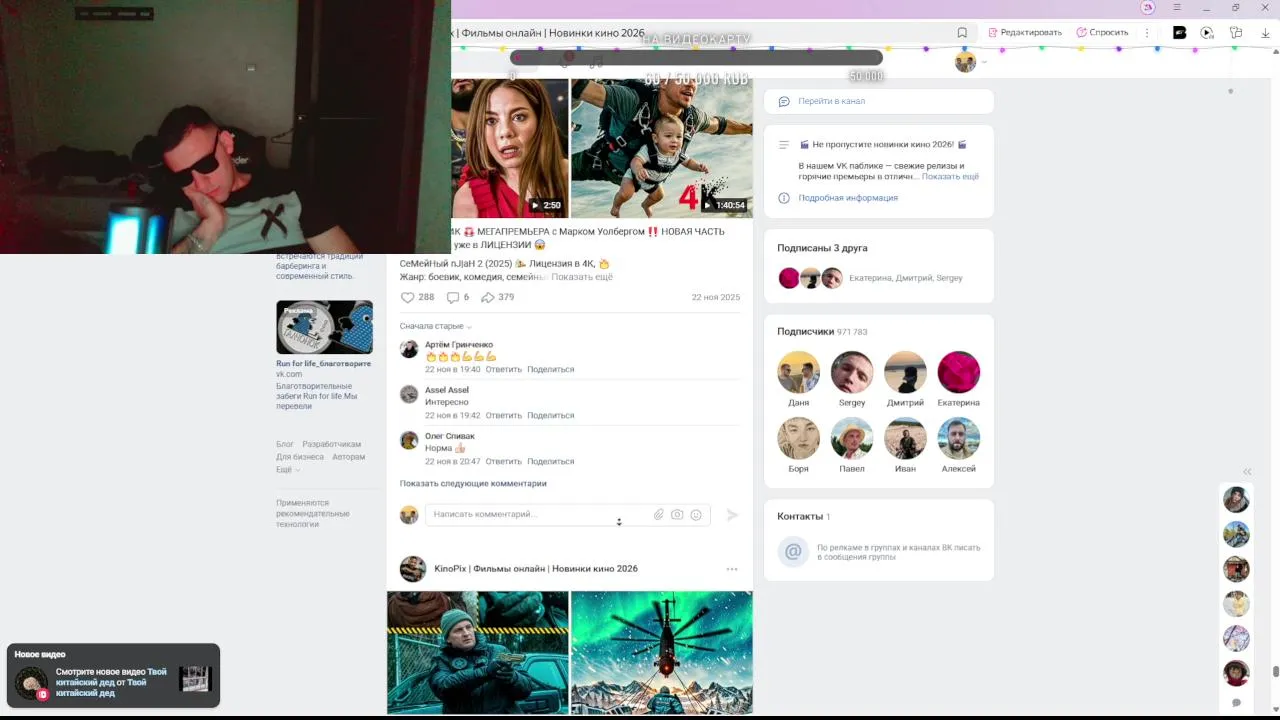Click the Подробная информация info icon
The height and width of the screenshot is (720, 1280).
[784, 198]
